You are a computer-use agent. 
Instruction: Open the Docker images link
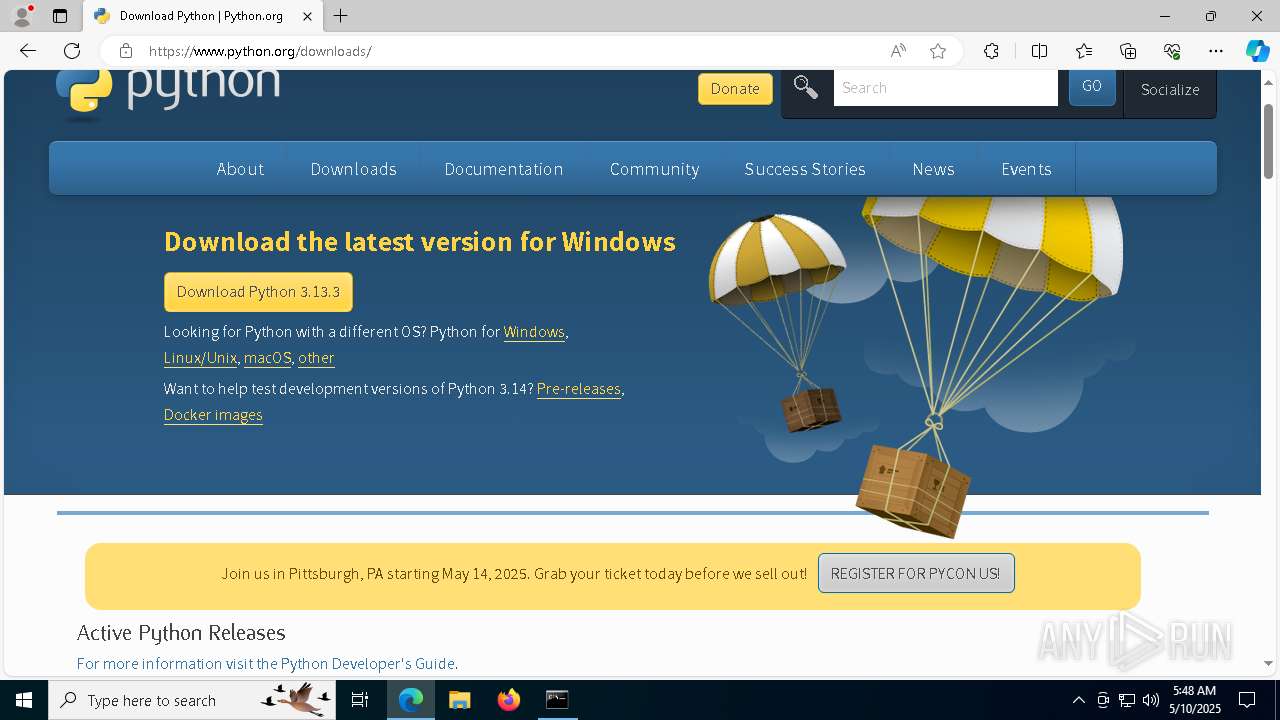213,415
